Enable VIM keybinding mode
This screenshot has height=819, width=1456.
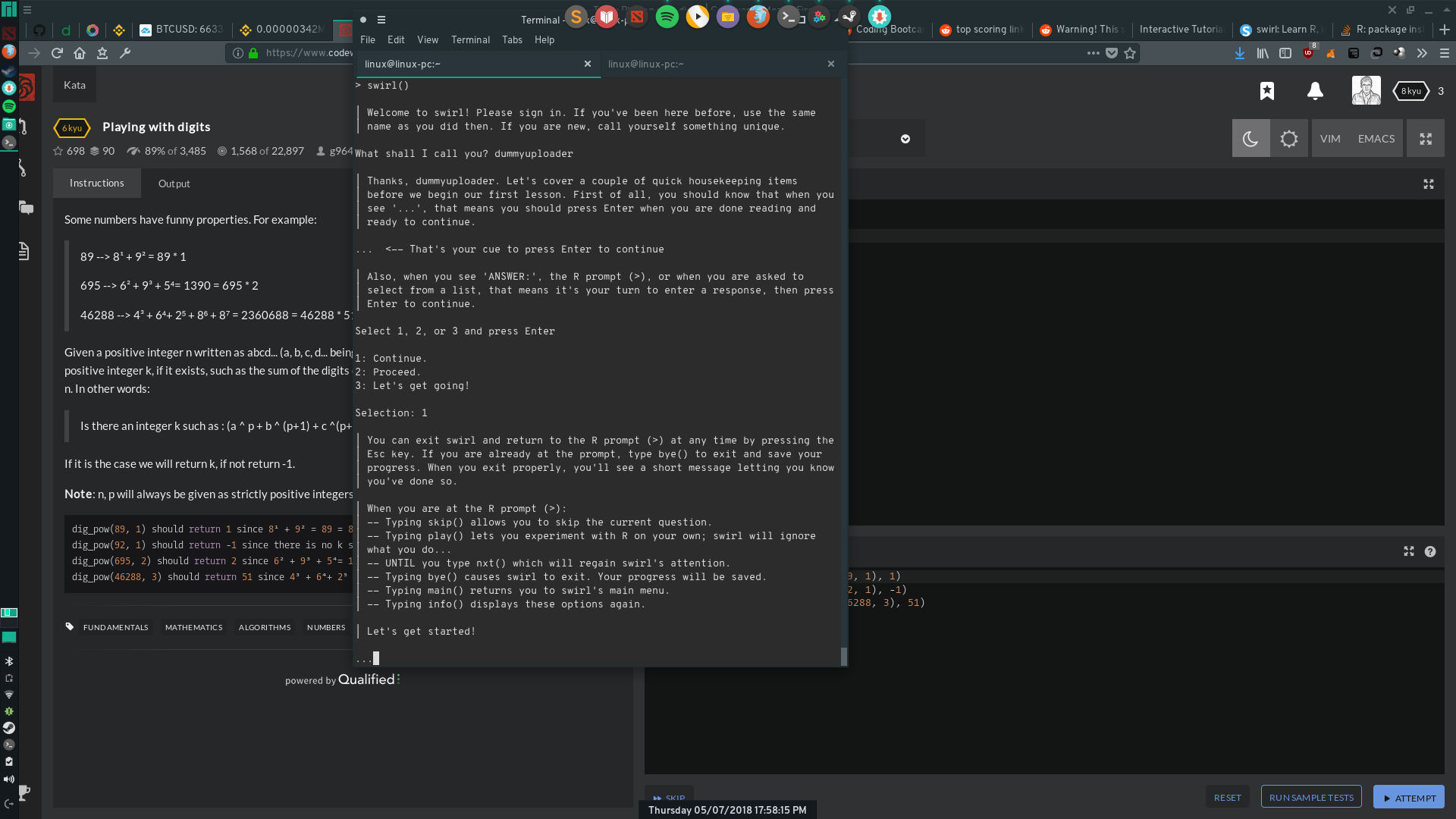[x=1330, y=139]
